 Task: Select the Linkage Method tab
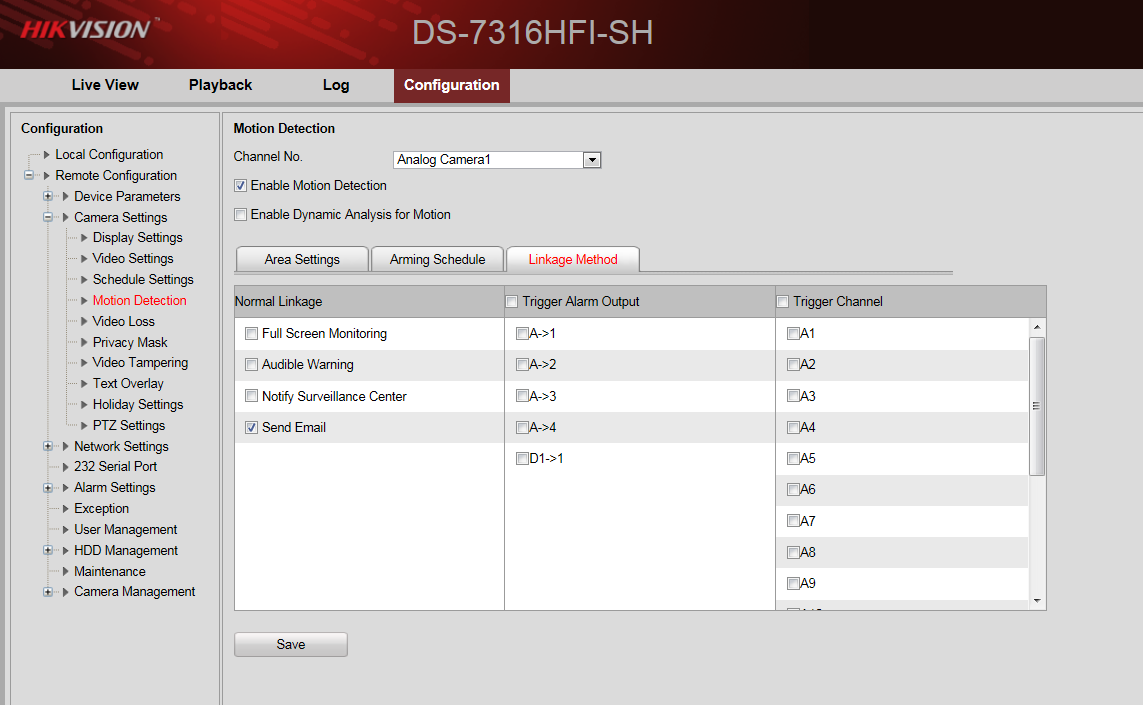coord(573,260)
